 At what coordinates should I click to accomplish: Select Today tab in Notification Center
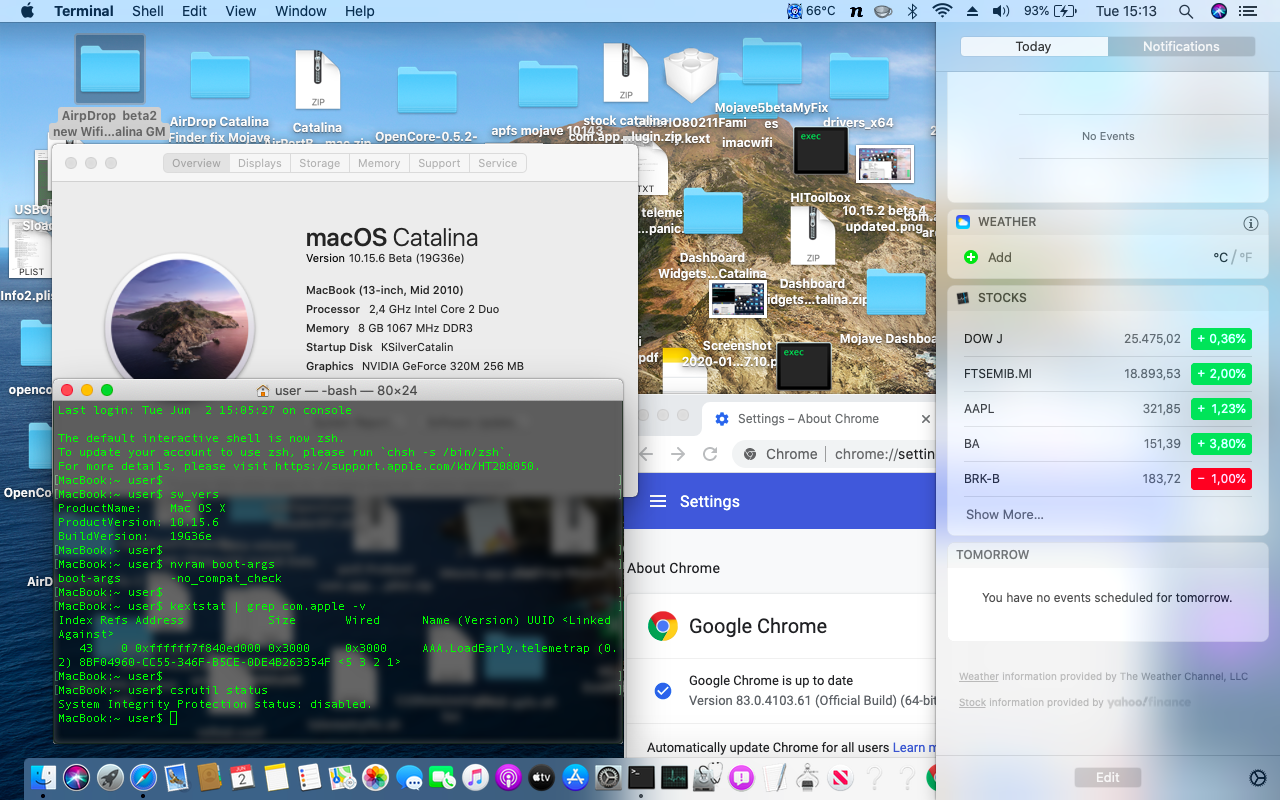(1033, 46)
